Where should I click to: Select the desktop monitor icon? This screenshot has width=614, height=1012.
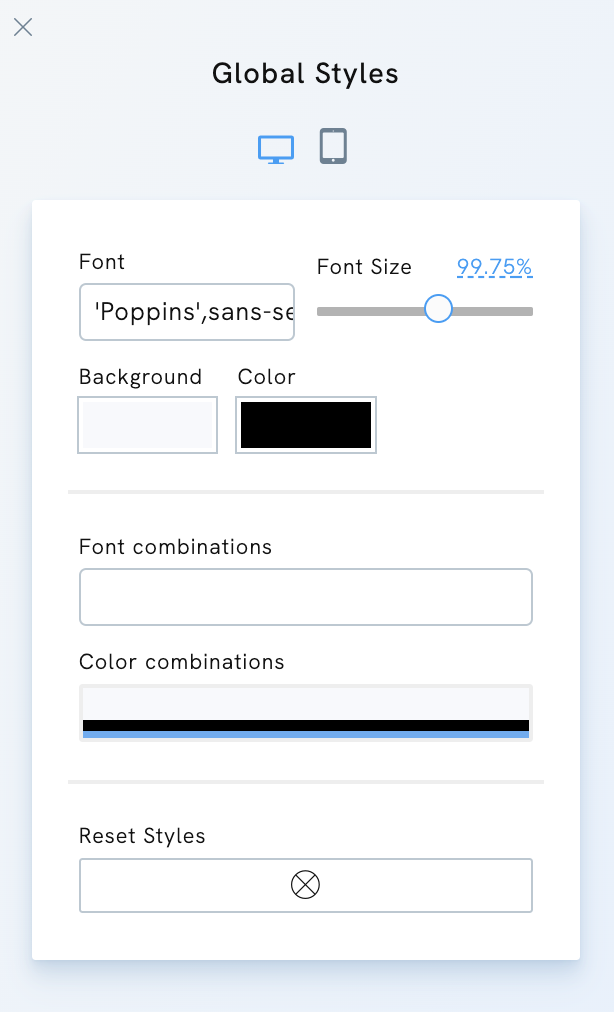pyautogui.click(x=276, y=146)
